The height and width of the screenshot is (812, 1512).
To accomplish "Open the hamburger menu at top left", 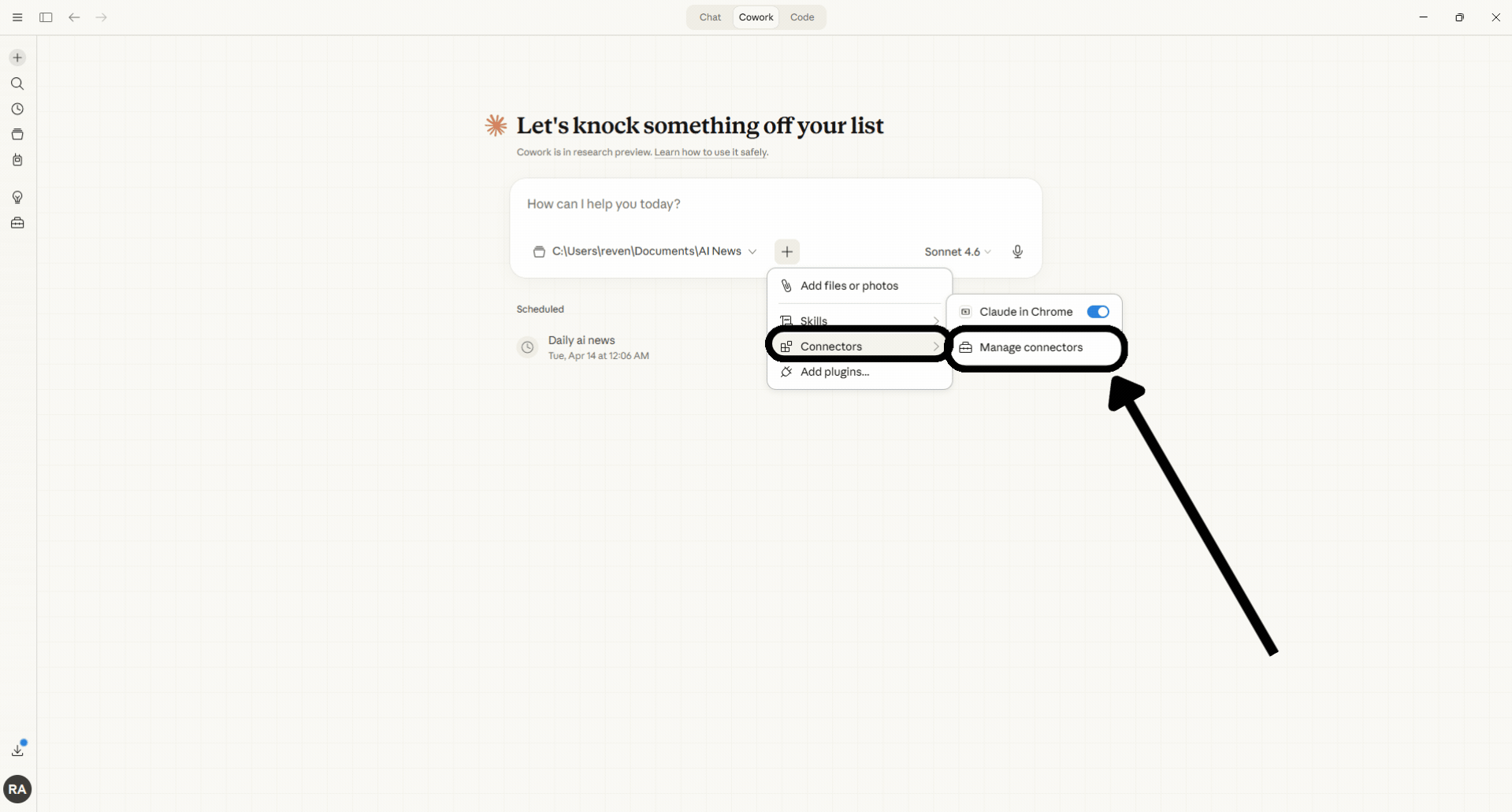I will click(x=17, y=17).
